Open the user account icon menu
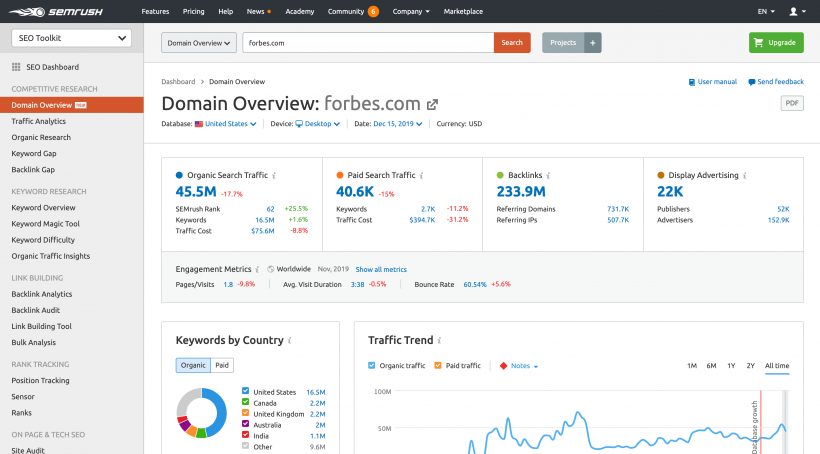Image resolution: width=820 pixels, height=454 pixels. click(x=798, y=12)
